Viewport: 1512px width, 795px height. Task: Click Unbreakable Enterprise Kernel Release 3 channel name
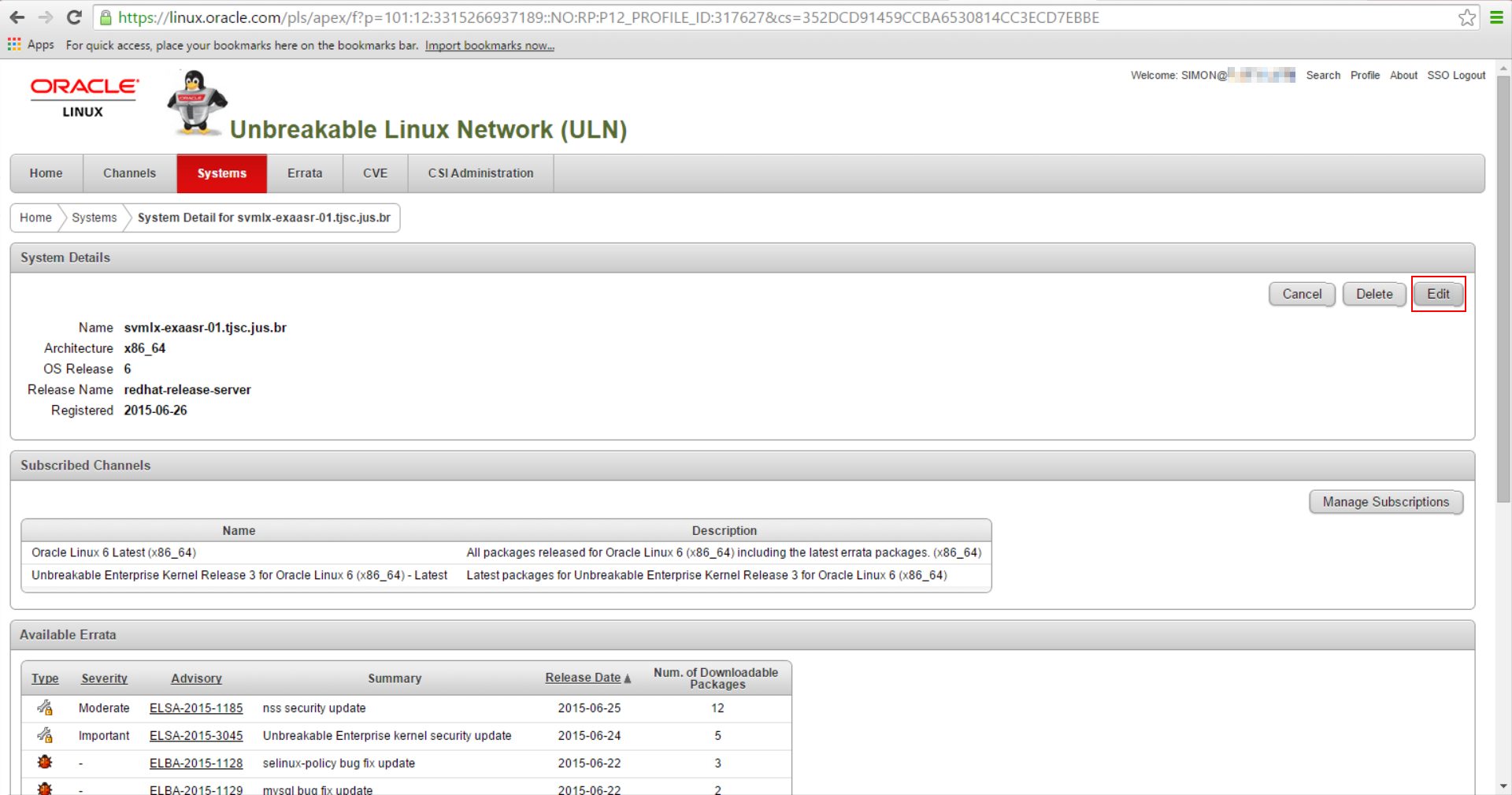(239, 575)
